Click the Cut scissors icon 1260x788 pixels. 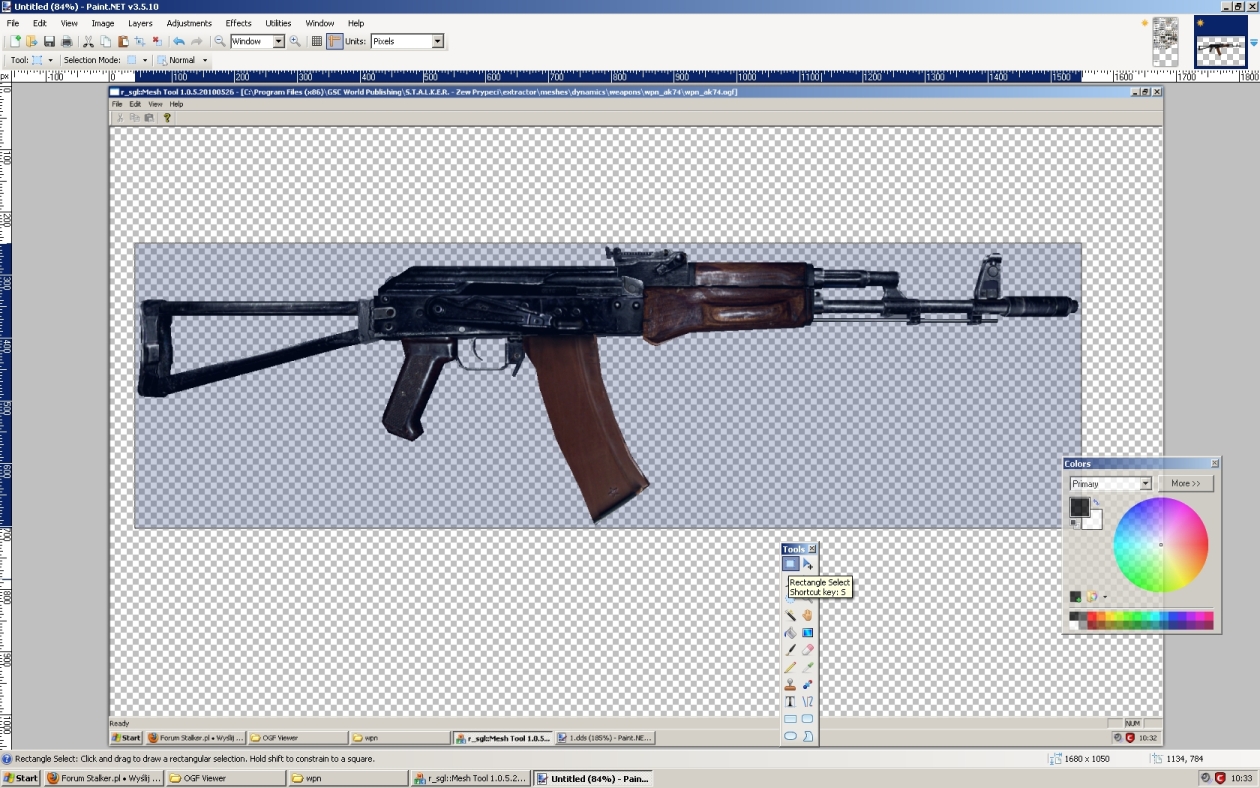(x=88, y=41)
